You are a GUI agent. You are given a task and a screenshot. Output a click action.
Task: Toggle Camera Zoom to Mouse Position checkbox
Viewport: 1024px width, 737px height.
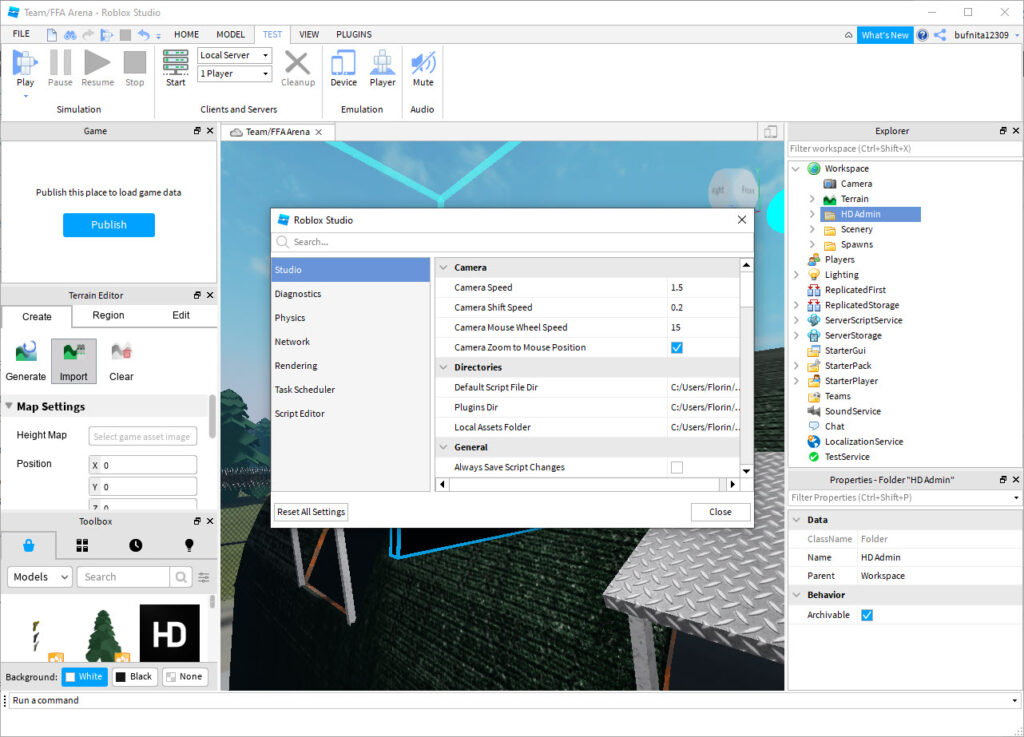click(677, 347)
